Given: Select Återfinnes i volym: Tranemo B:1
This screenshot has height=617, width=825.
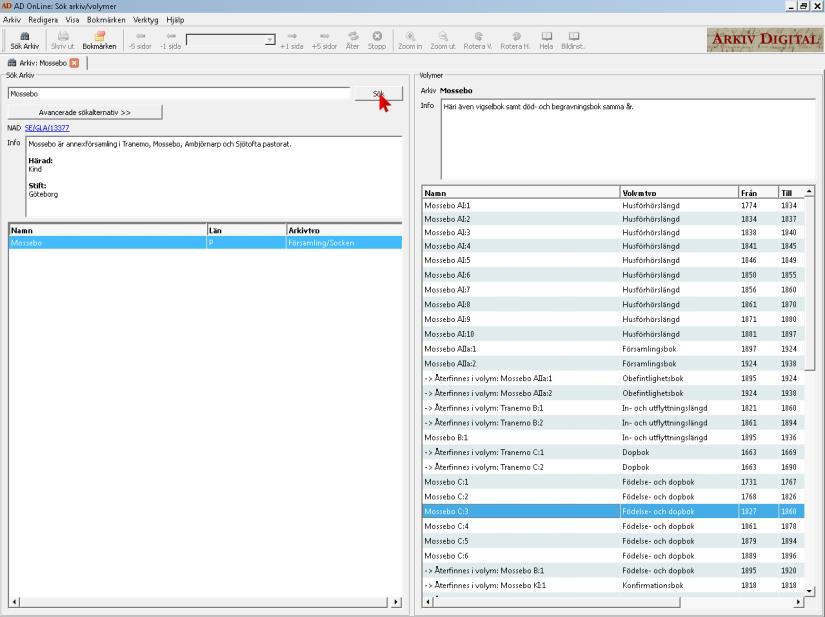Looking at the screenshot, I should (613, 408).
